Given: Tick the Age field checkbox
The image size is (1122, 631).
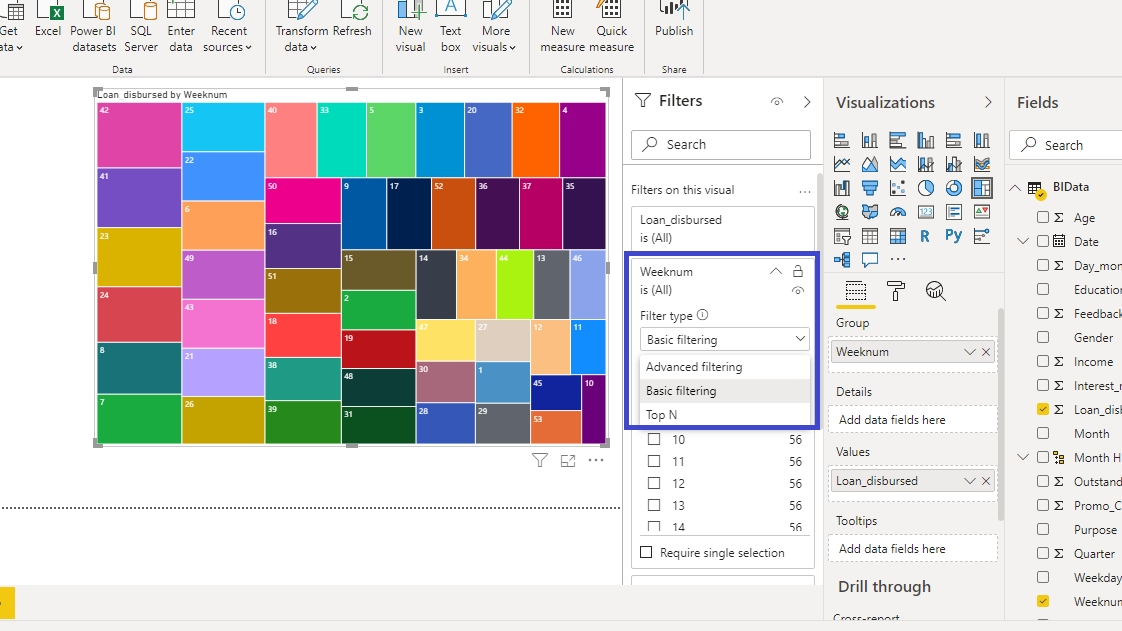Looking at the screenshot, I should point(1043,217).
